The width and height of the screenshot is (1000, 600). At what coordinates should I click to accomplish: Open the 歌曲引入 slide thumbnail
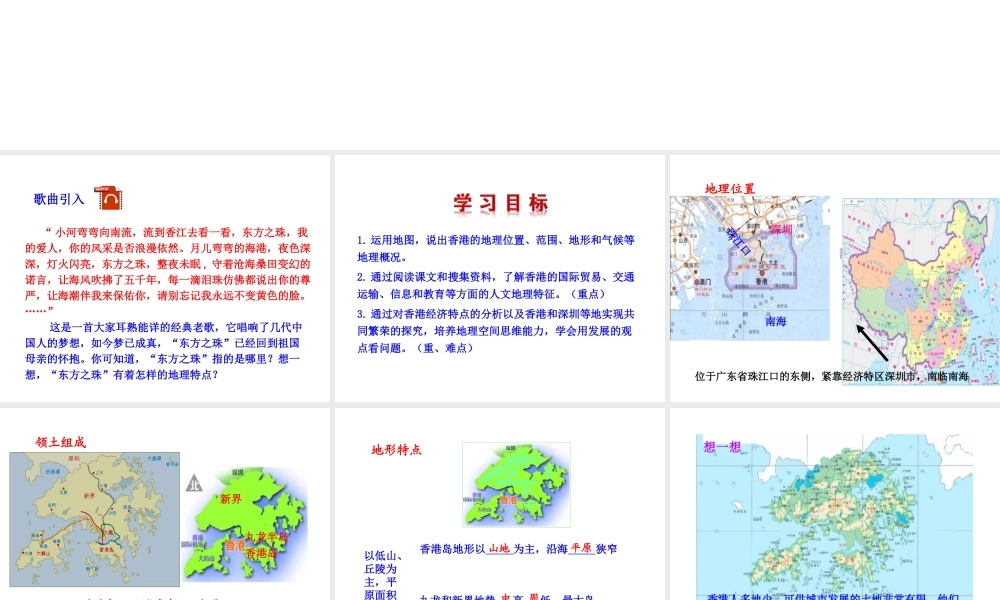point(165,278)
